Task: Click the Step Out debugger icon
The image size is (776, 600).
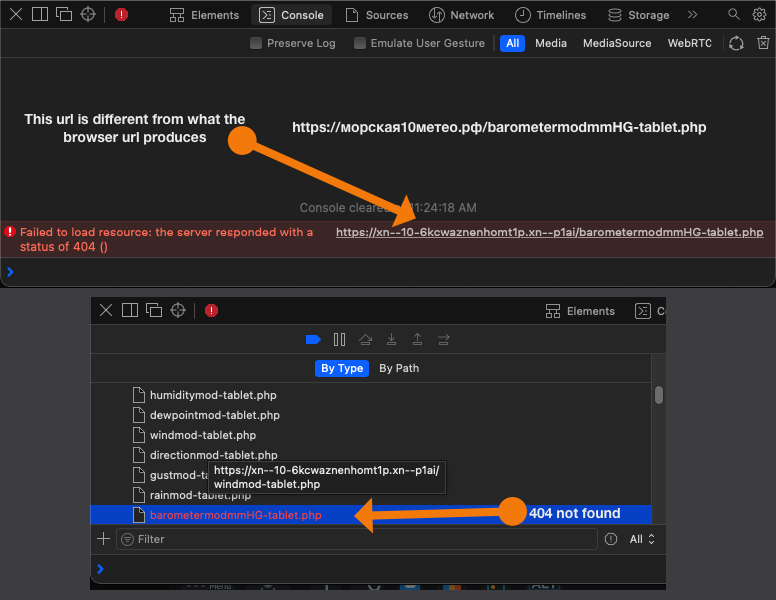Action: (x=417, y=340)
